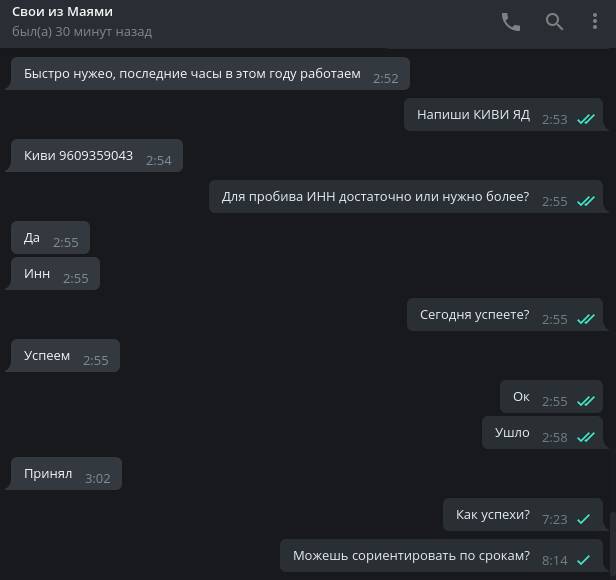616x580 pixels.
Task: Open search in this chat
Action: pos(554,22)
